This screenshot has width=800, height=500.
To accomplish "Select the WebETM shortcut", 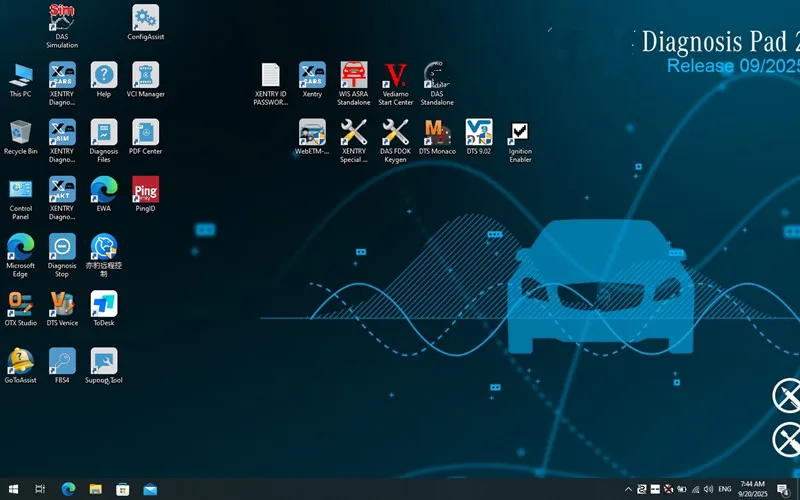I will click(x=312, y=137).
